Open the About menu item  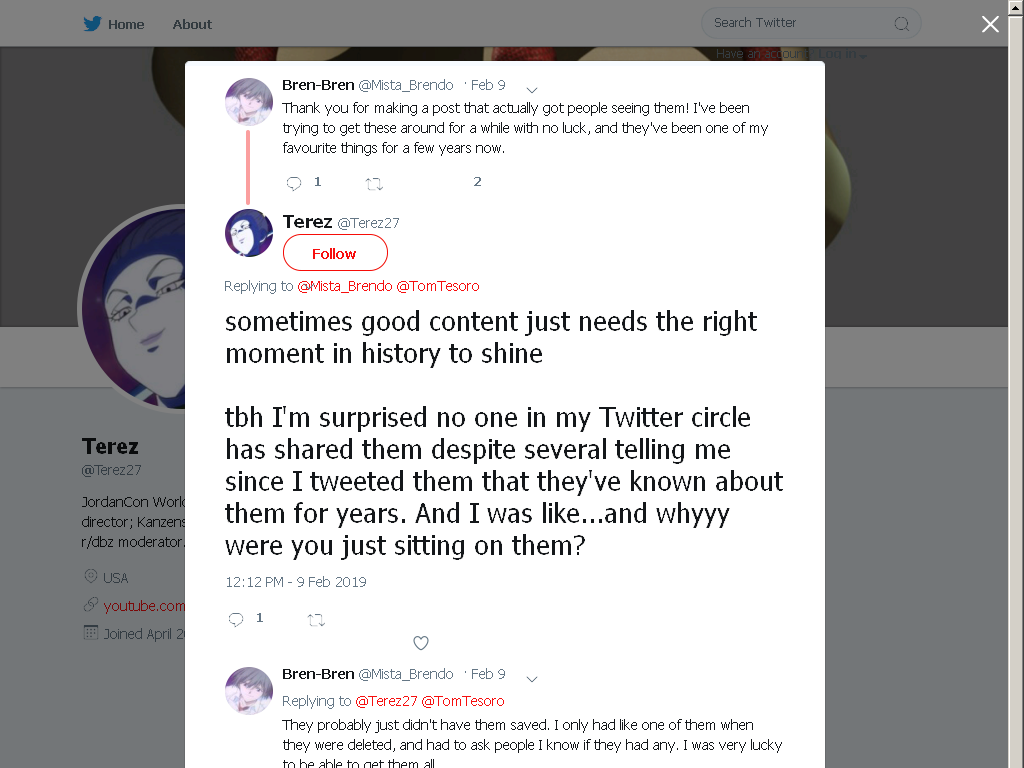(x=192, y=24)
